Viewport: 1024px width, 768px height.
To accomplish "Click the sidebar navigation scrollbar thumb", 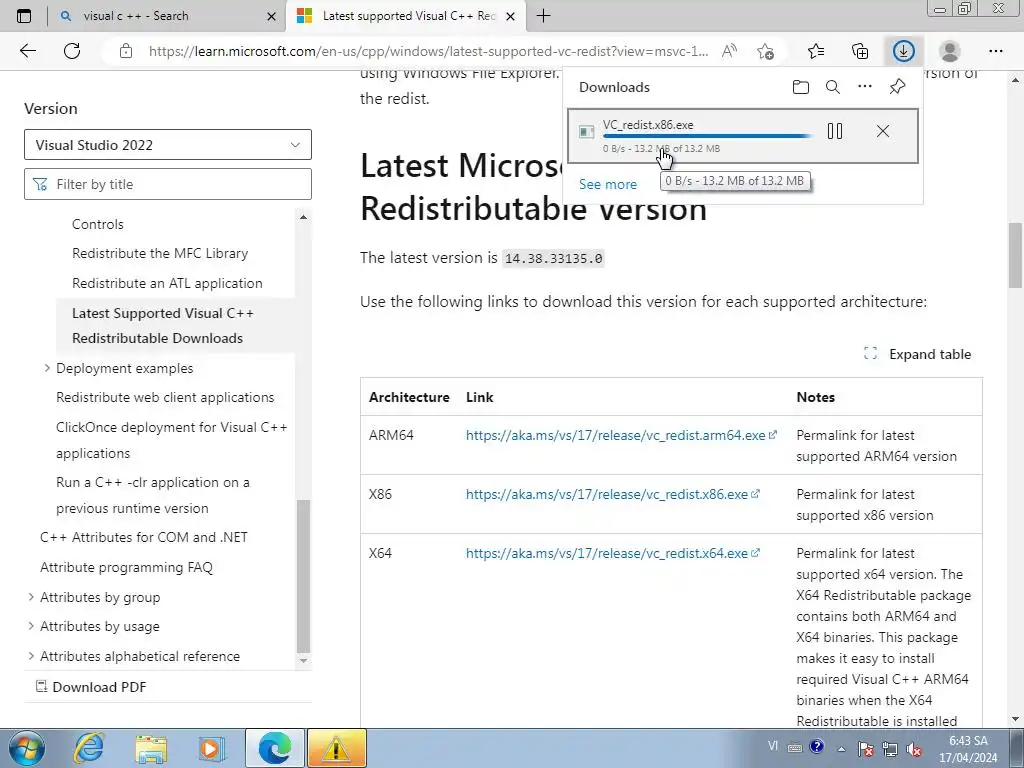I will [303, 577].
